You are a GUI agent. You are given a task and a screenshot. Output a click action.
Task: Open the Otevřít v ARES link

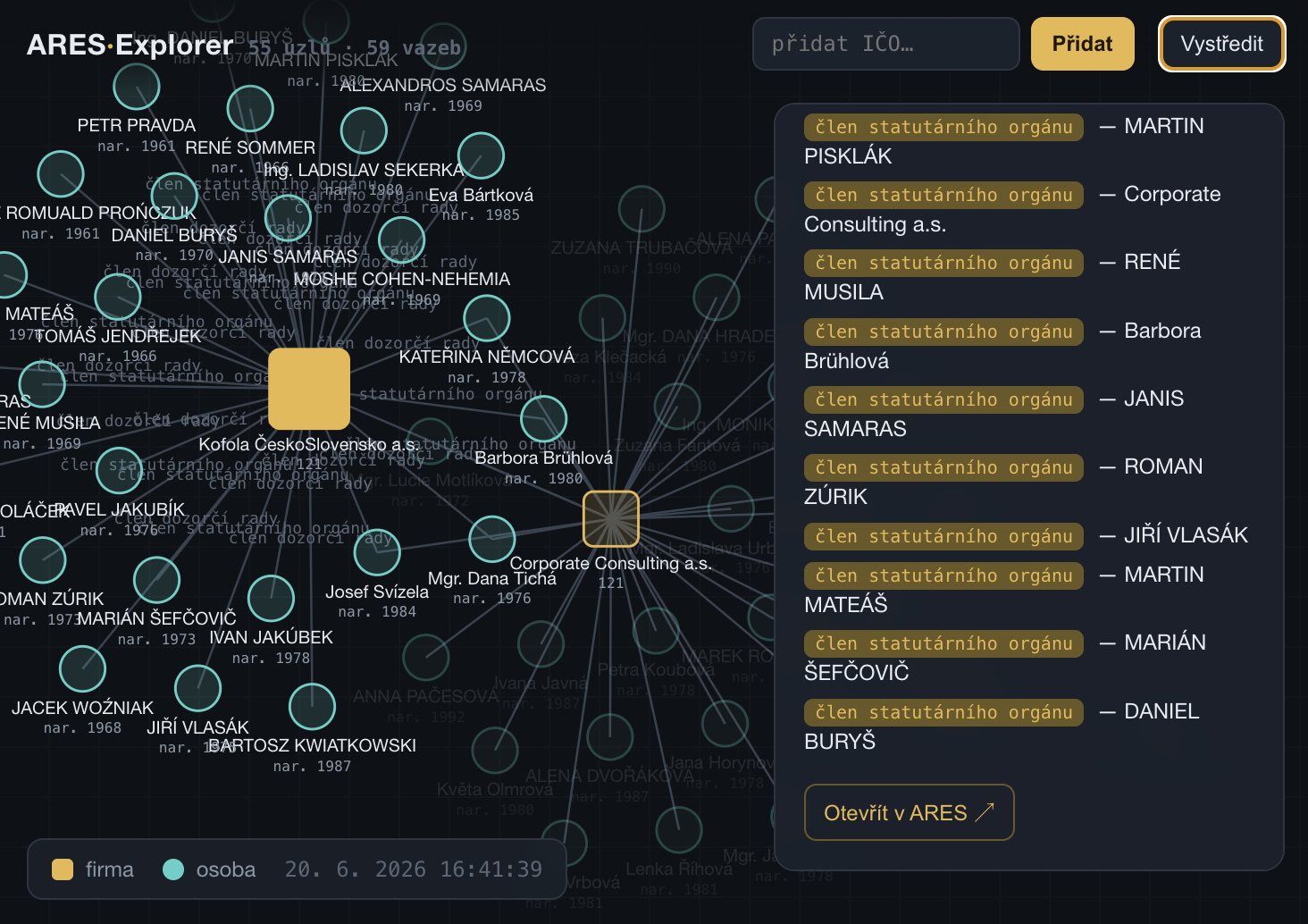(x=909, y=812)
